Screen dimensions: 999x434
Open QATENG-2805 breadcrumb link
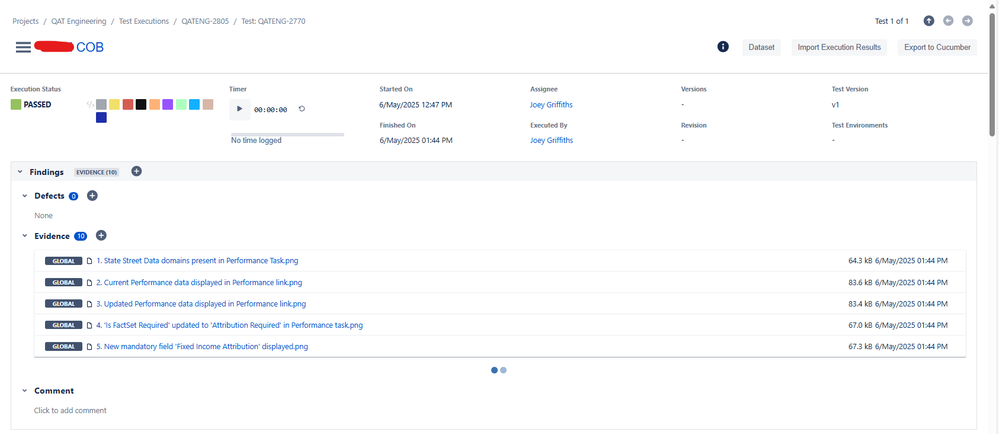[205, 21]
